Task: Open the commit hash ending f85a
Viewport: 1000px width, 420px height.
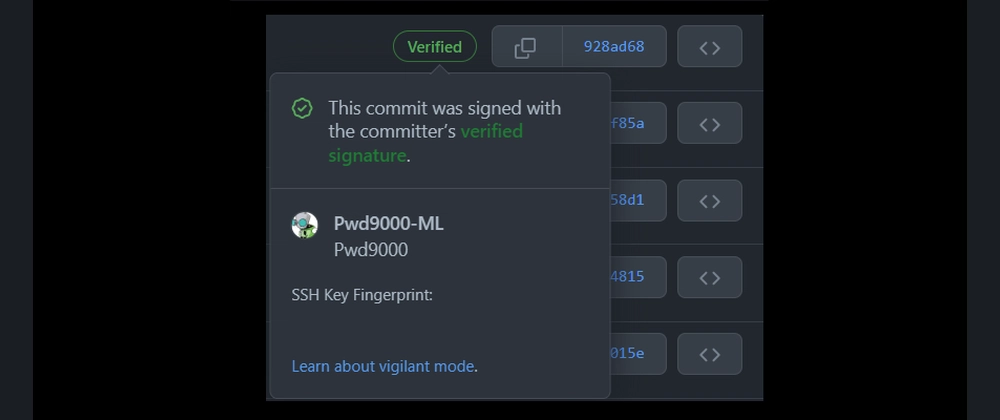Action: point(628,124)
